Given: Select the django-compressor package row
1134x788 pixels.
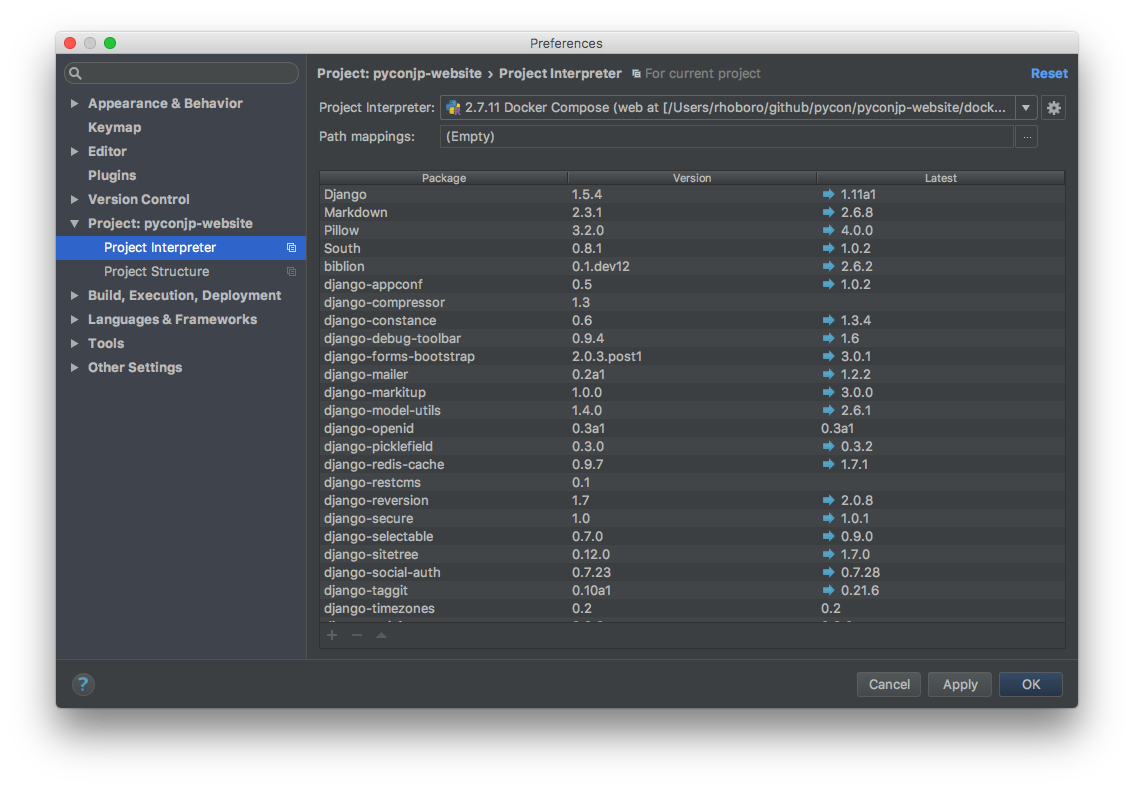Looking at the screenshot, I should [692, 303].
